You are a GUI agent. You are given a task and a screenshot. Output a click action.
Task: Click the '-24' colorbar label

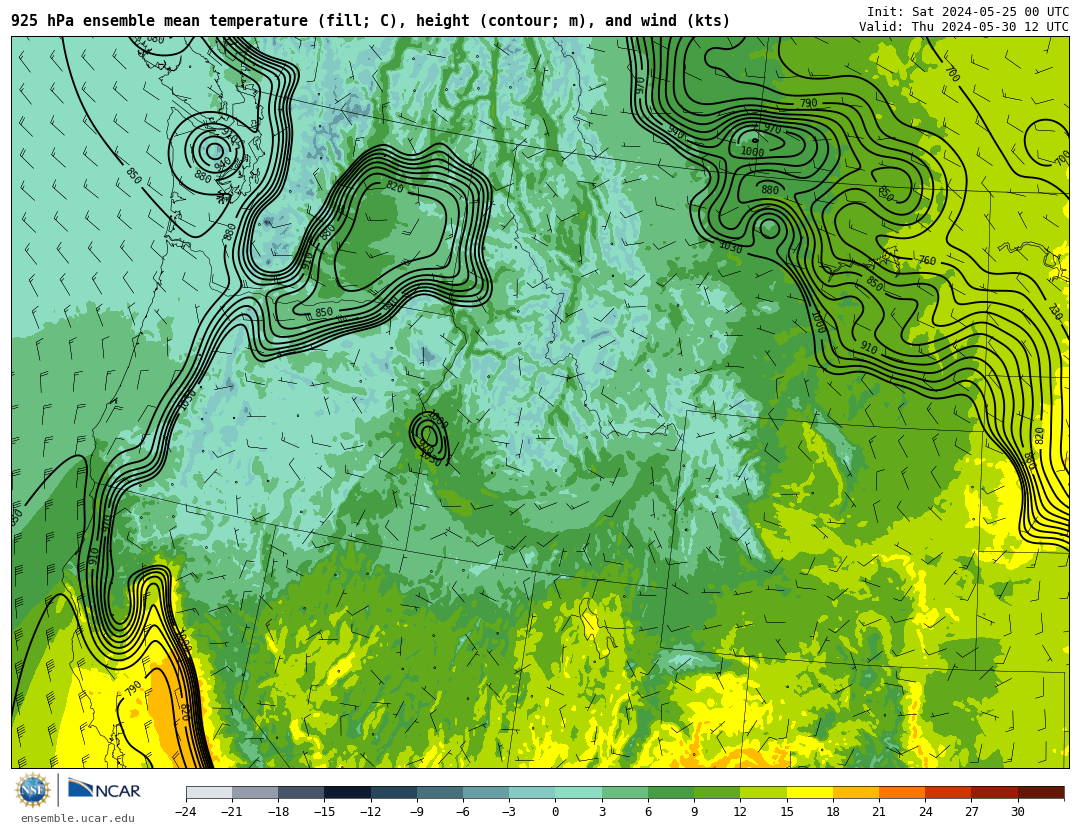pos(185,812)
